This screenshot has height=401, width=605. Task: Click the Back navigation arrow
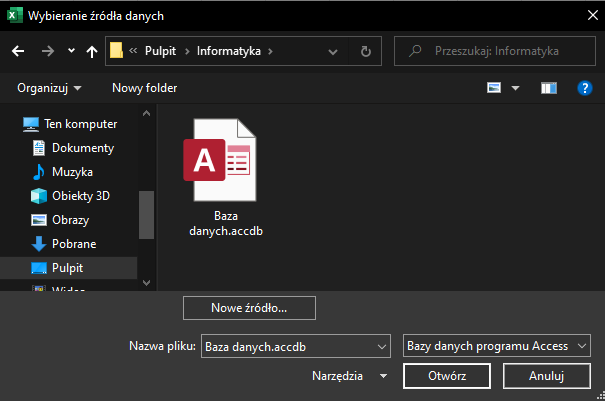17,50
